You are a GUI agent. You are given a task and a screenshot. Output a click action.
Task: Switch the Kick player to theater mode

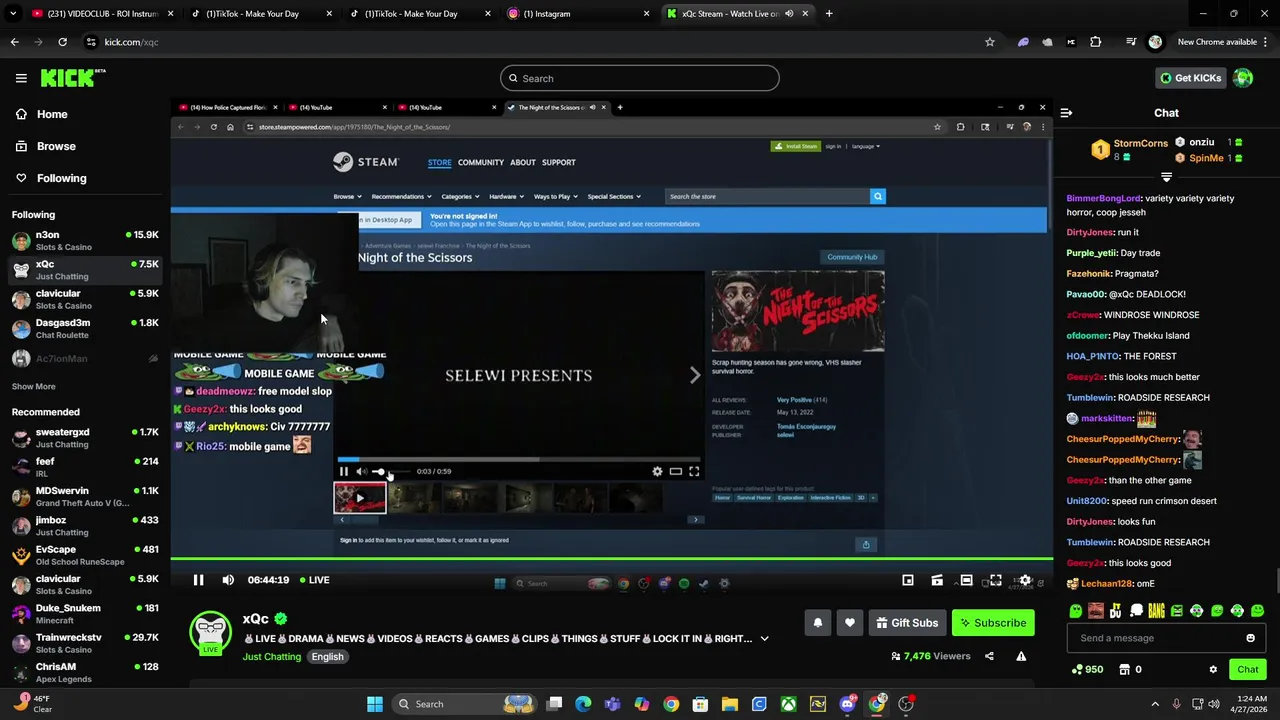[x=966, y=580]
